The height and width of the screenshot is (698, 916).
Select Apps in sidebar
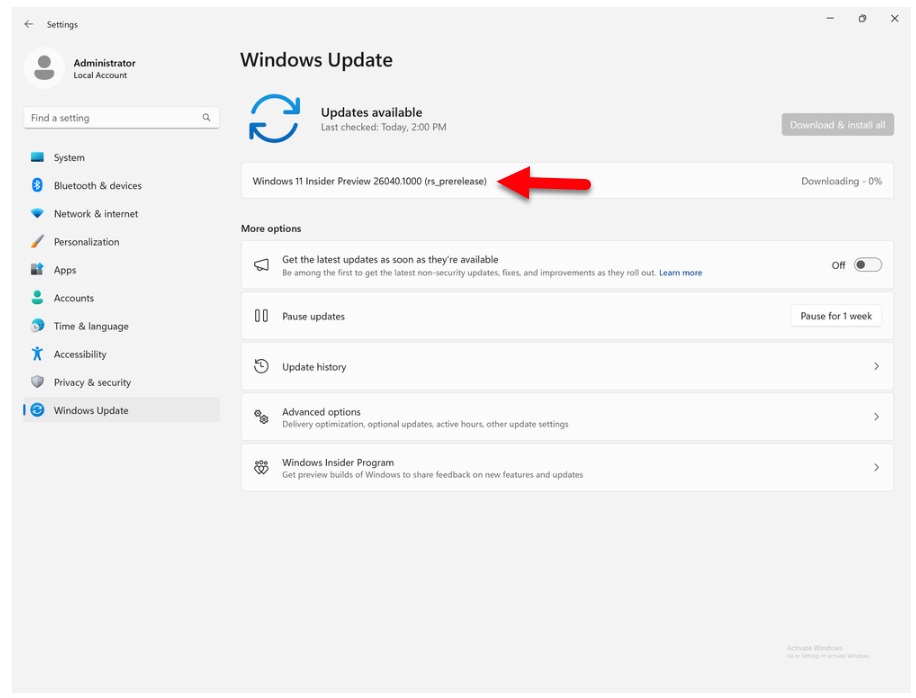point(122,269)
